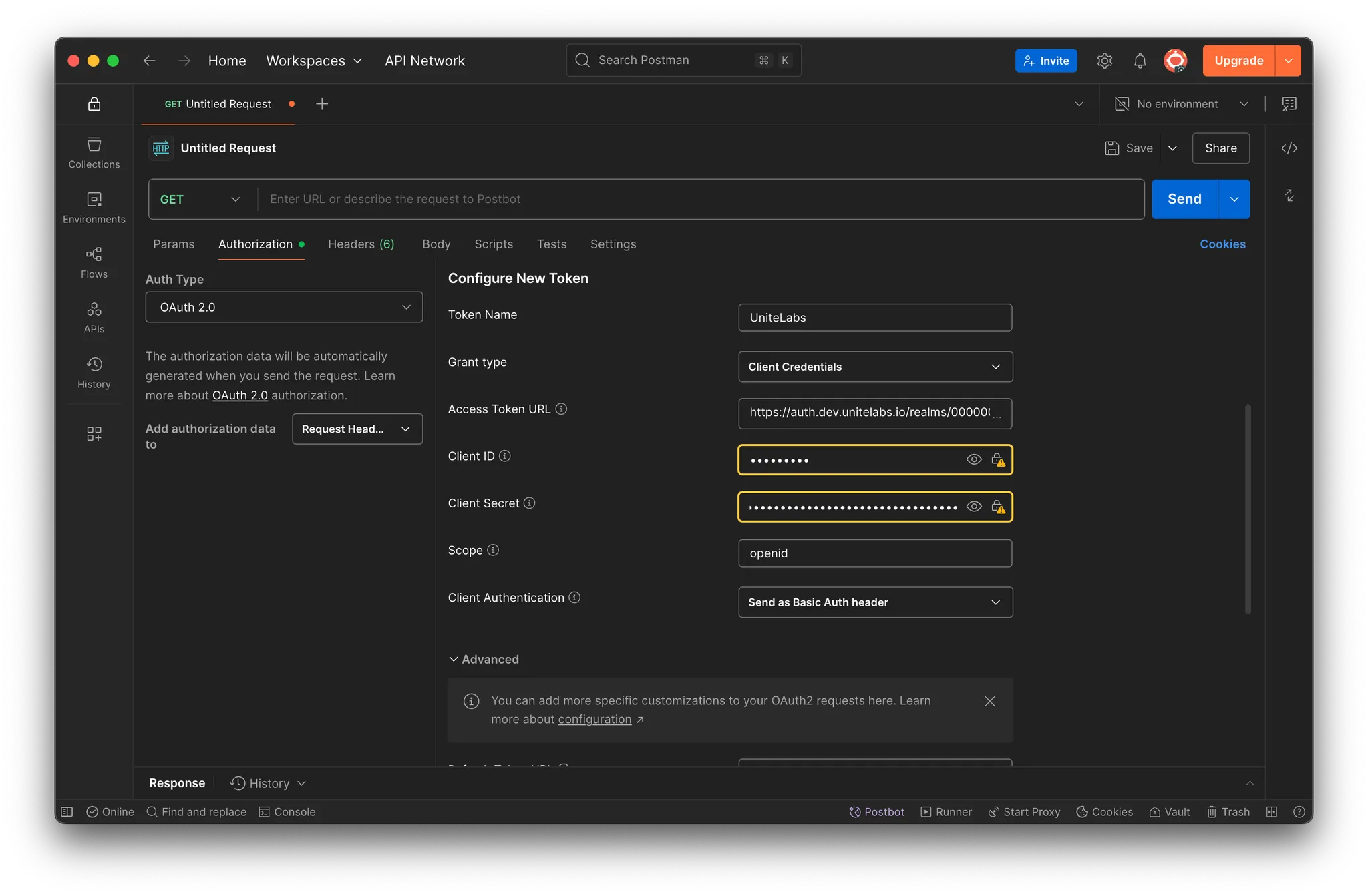Open Vault from the status bar

click(x=1169, y=812)
